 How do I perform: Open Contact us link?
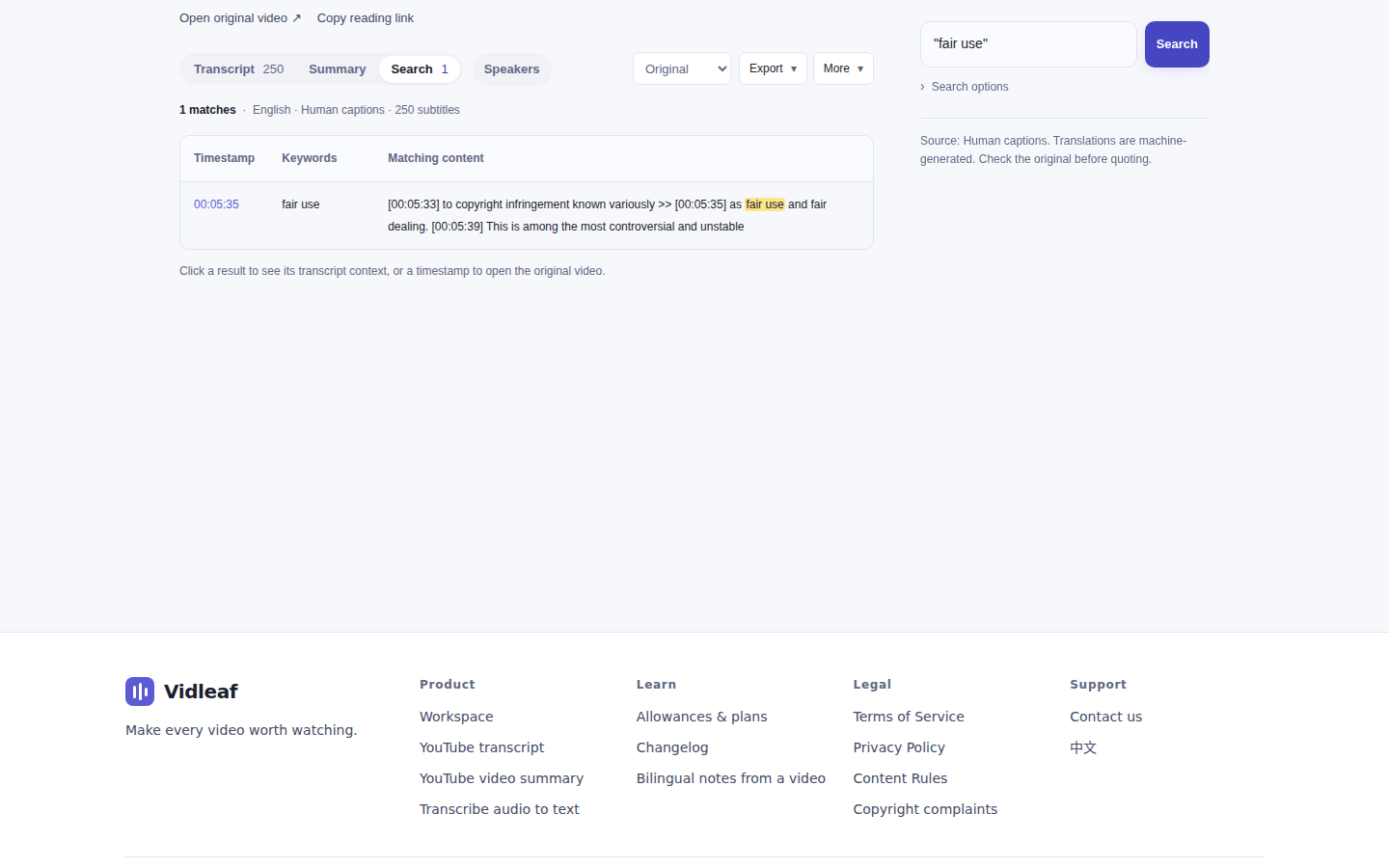[x=1105, y=717]
